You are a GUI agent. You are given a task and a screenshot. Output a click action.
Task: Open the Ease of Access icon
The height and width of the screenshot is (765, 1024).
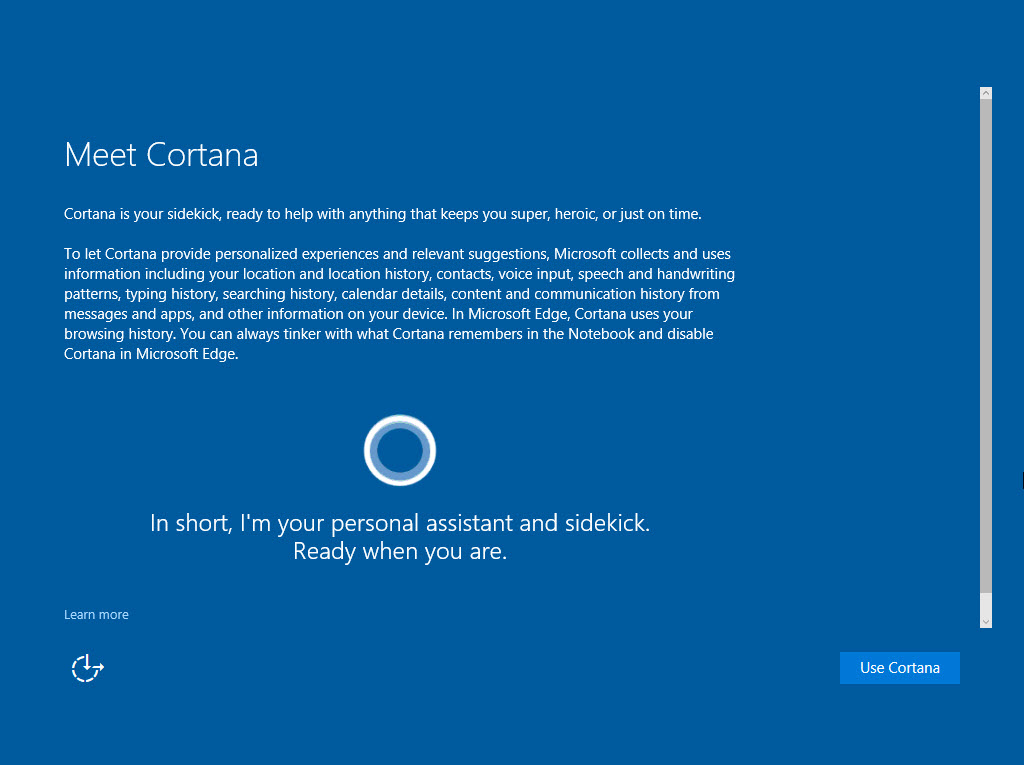[x=88, y=668]
